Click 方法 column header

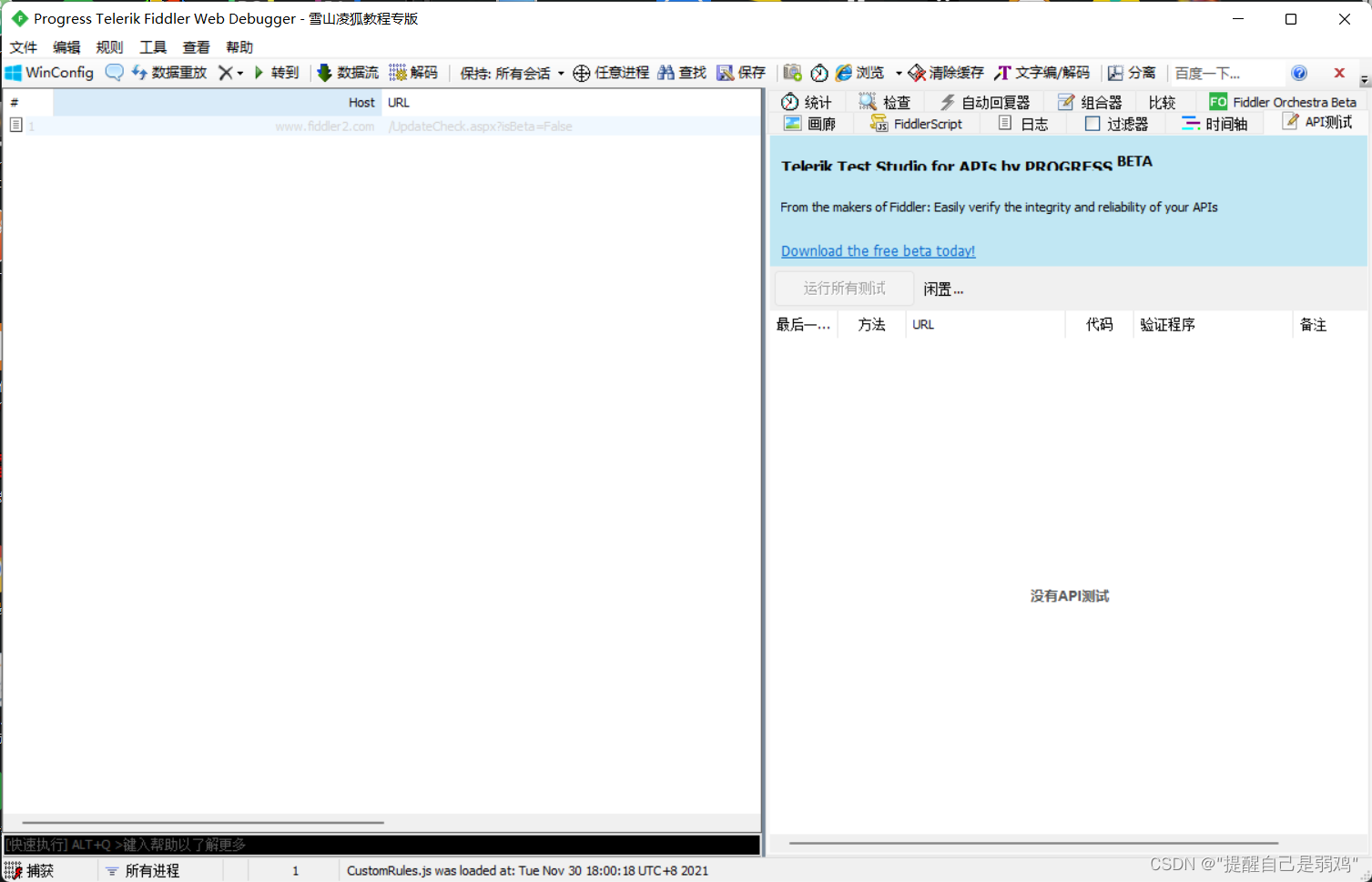(871, 325)
